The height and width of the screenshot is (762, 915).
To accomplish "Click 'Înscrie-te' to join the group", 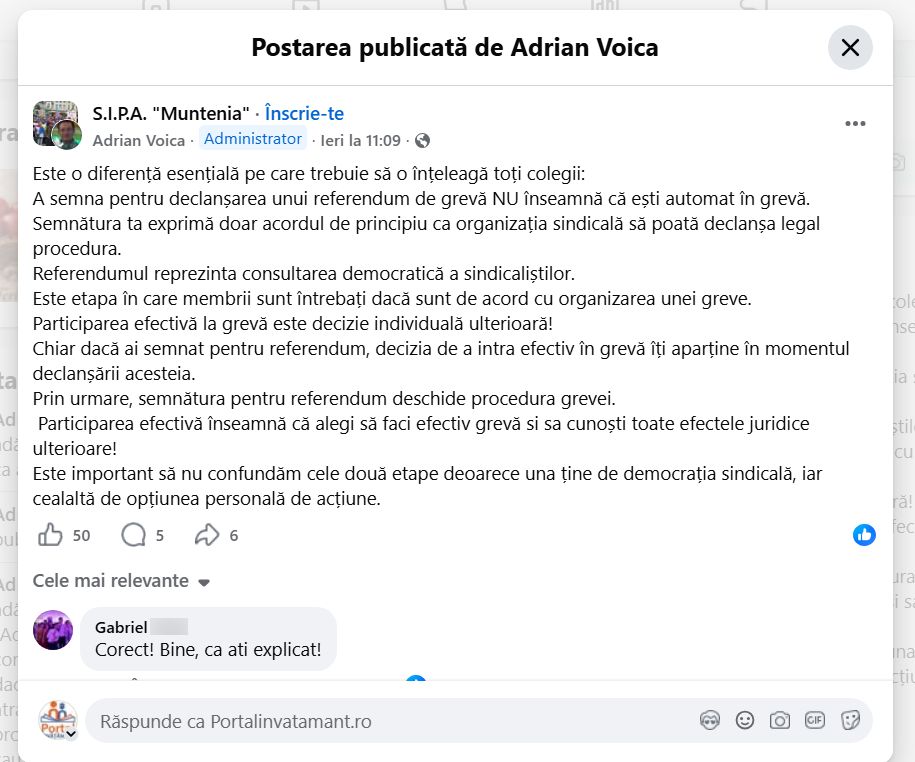I will (304, 114).
